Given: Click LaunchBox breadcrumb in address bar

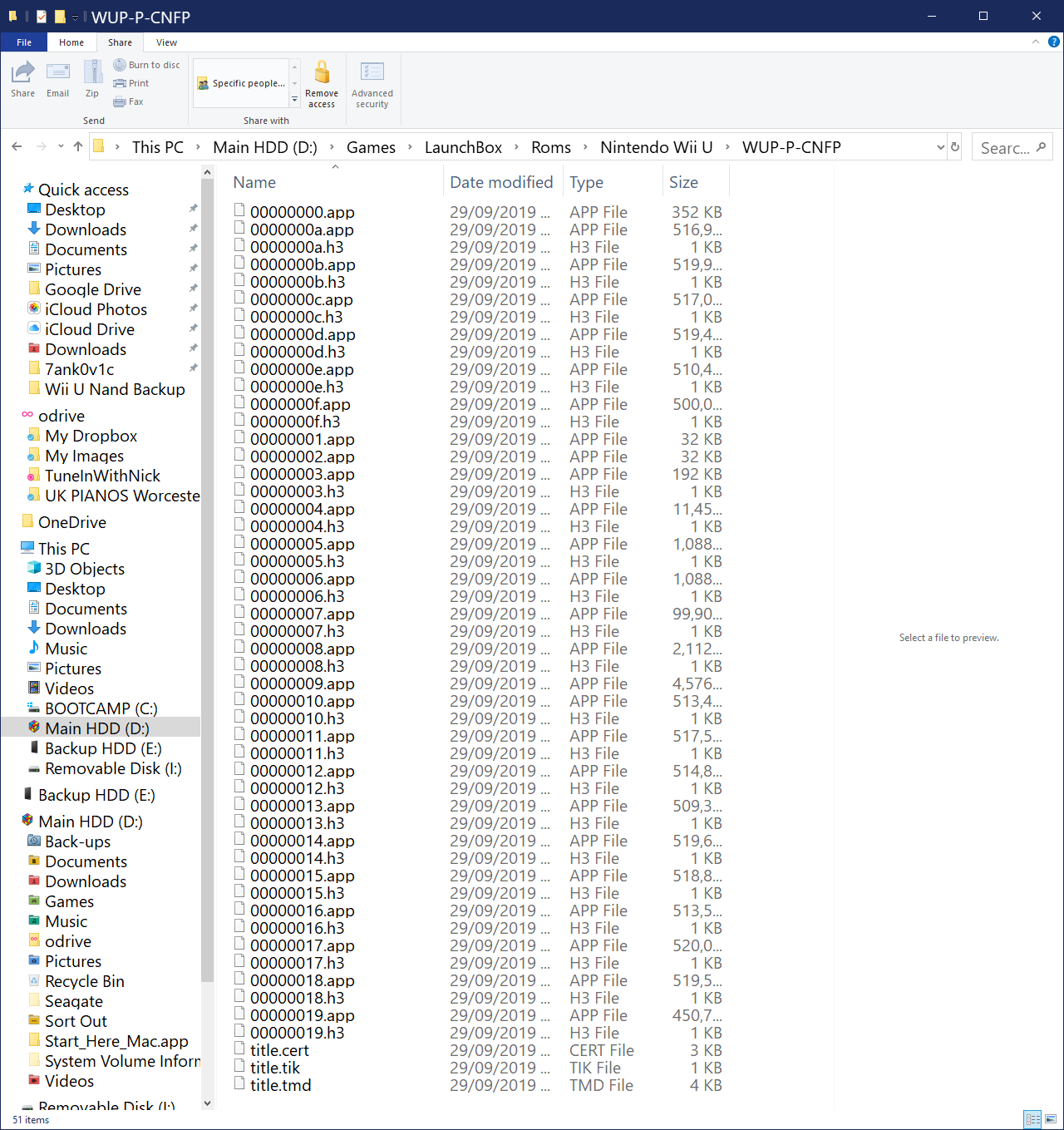Looking at the screenshot, I should tap(463, 147).
